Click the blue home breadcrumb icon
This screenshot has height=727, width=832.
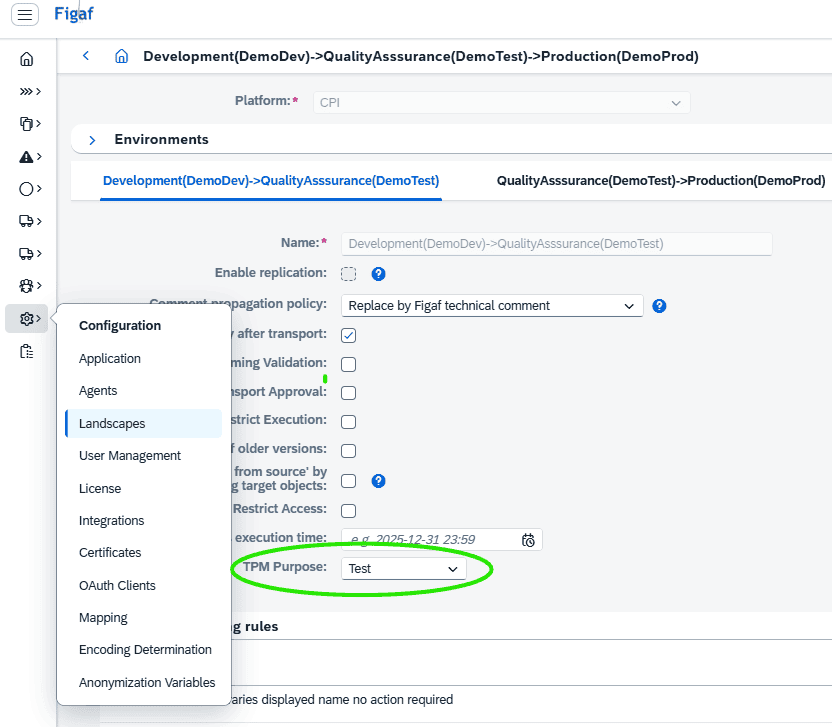pos(122,56)
